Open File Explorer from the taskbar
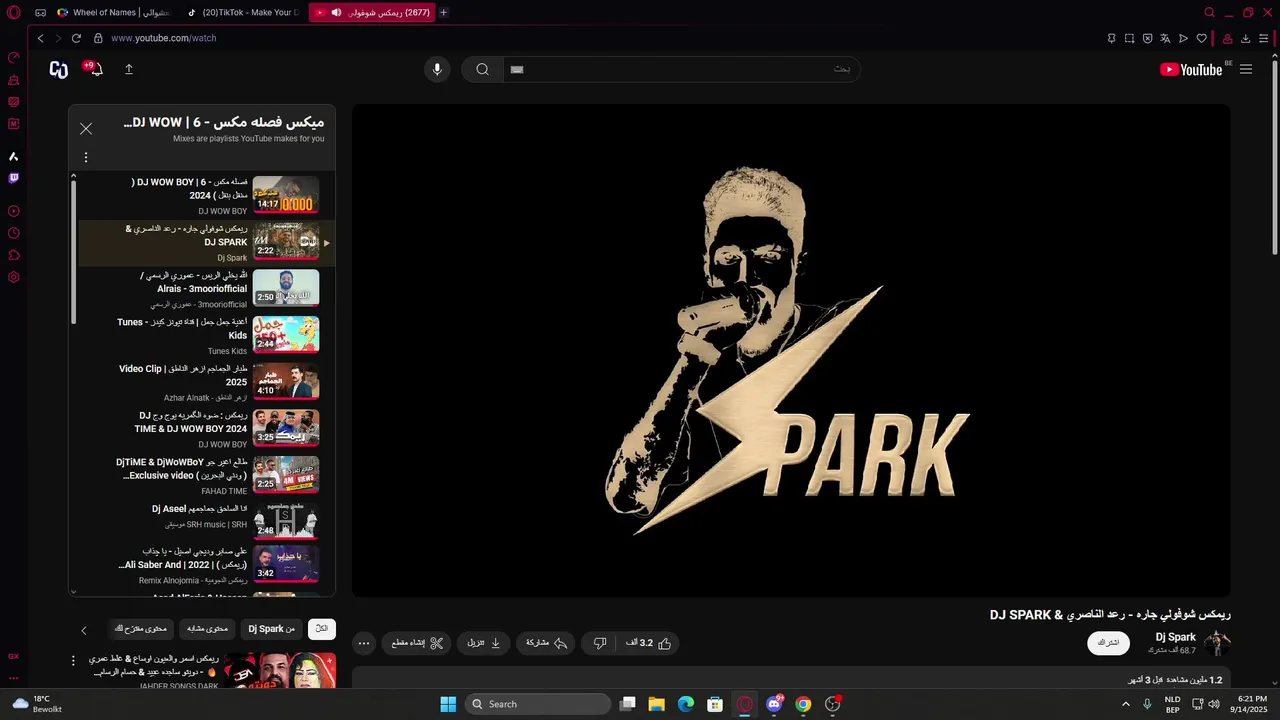 (x=656, y=704)
